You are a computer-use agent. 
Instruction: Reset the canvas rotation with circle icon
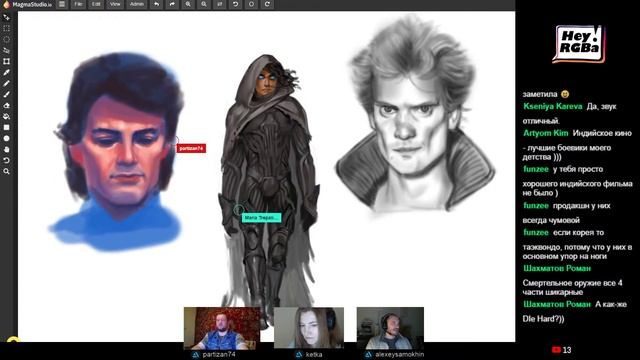click(251, 4)
